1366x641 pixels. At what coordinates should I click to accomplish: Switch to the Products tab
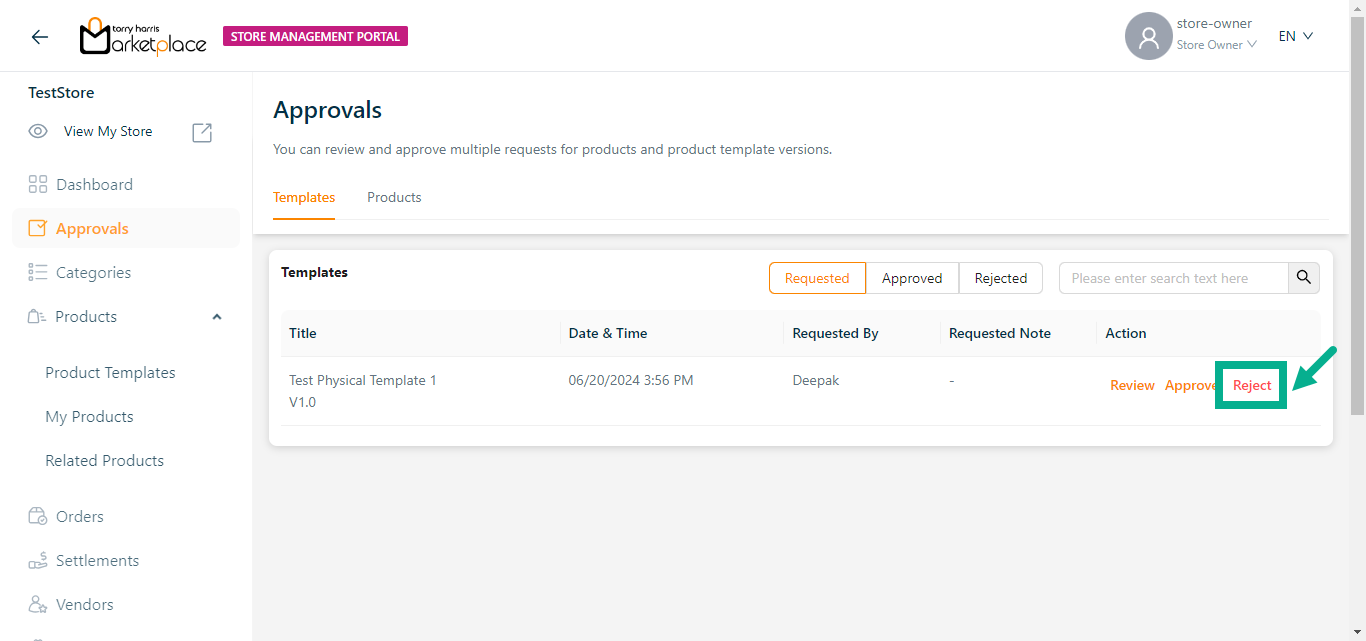coord(394,197)
